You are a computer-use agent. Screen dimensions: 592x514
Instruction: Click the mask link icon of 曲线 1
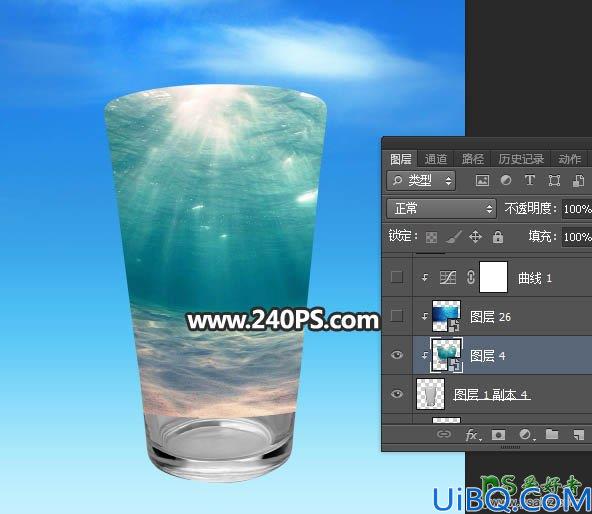(470, 278)
